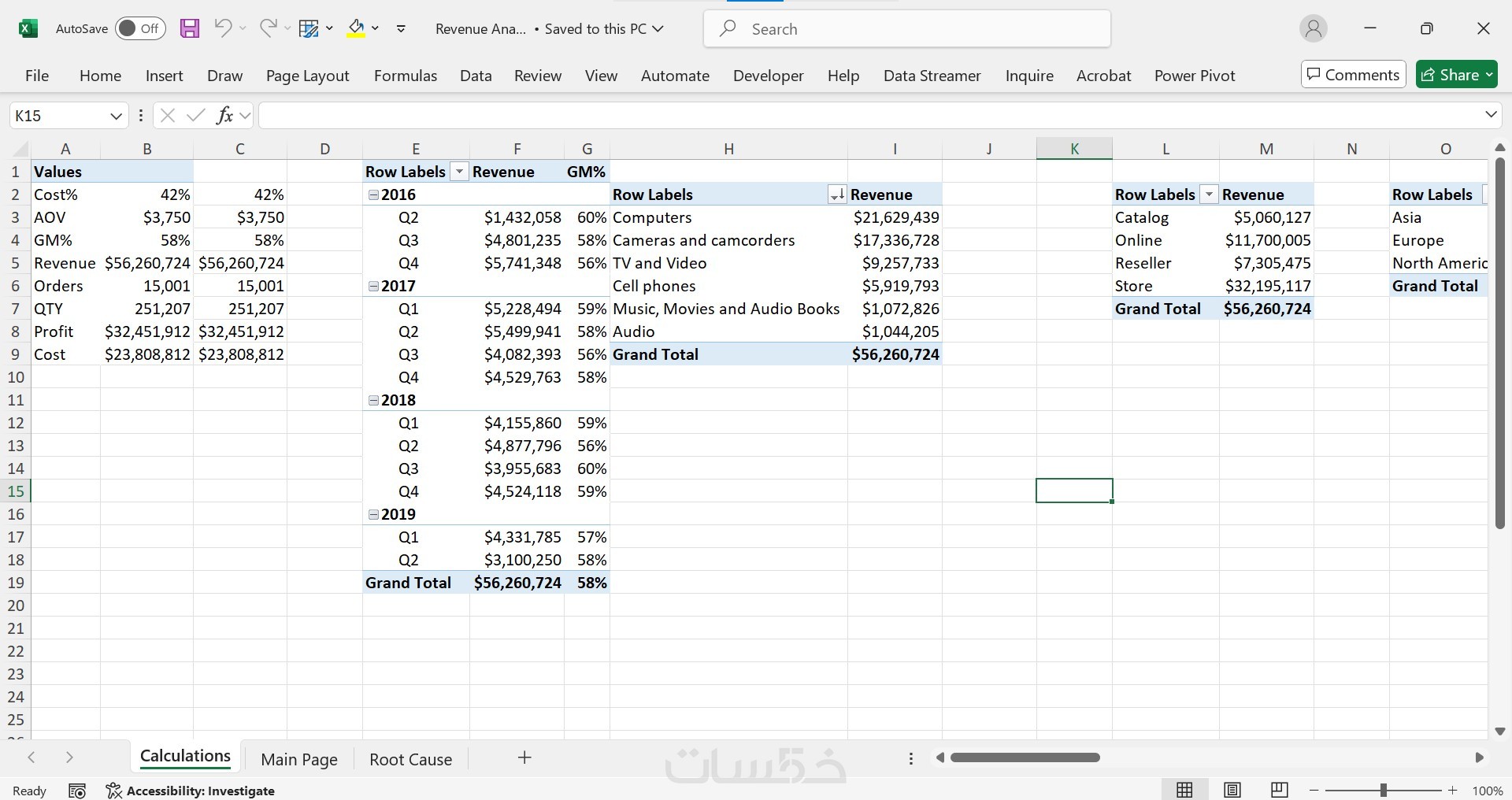This screenshot has width=1512, height=800.
Task: Open Row Labels filter dropdown in column E
Action: [459, 172]
